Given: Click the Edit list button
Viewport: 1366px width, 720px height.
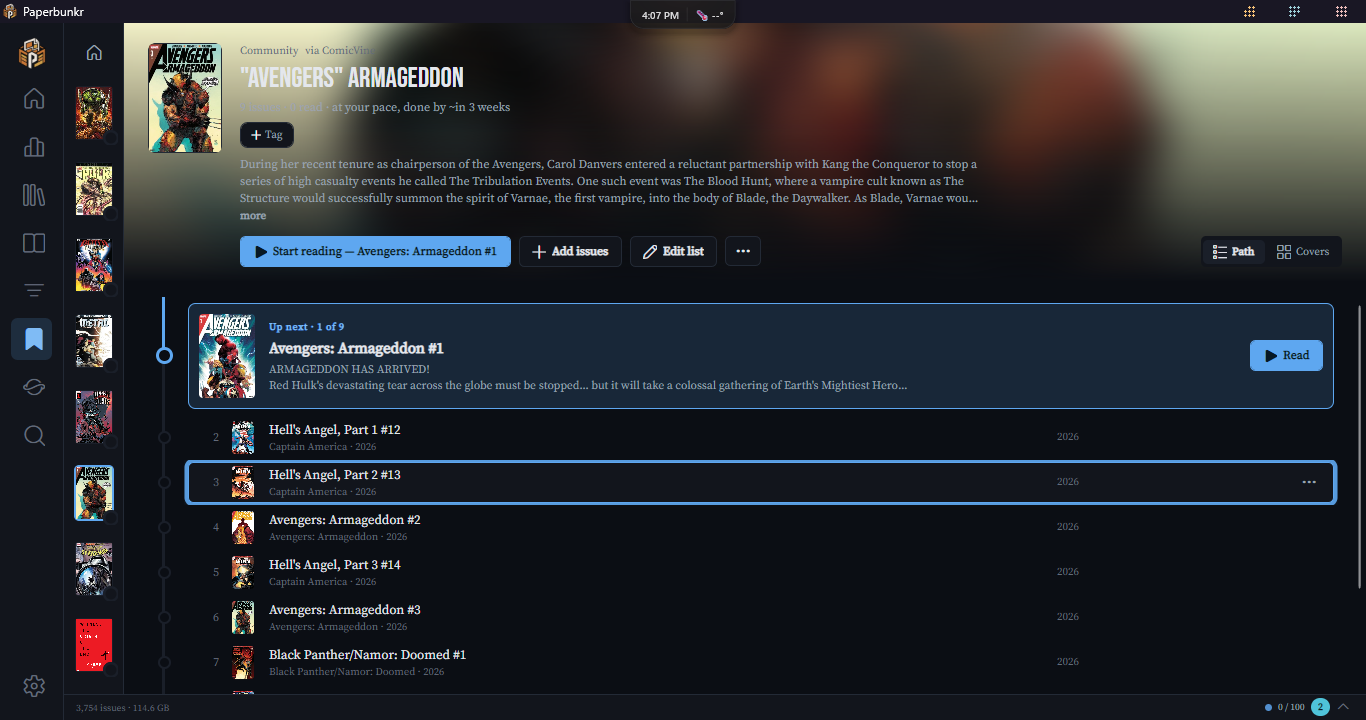Looking at the screenshot, I should click(673, 251).
